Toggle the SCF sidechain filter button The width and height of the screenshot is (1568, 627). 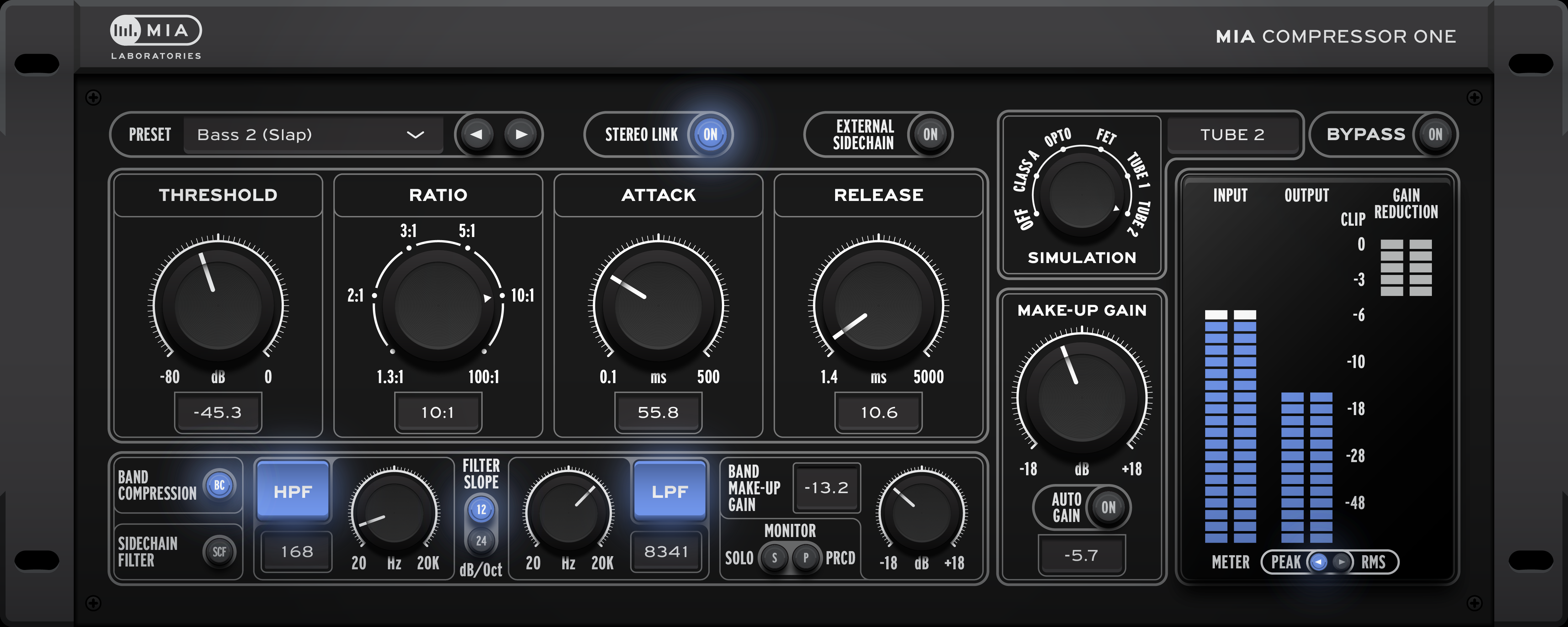219,552
